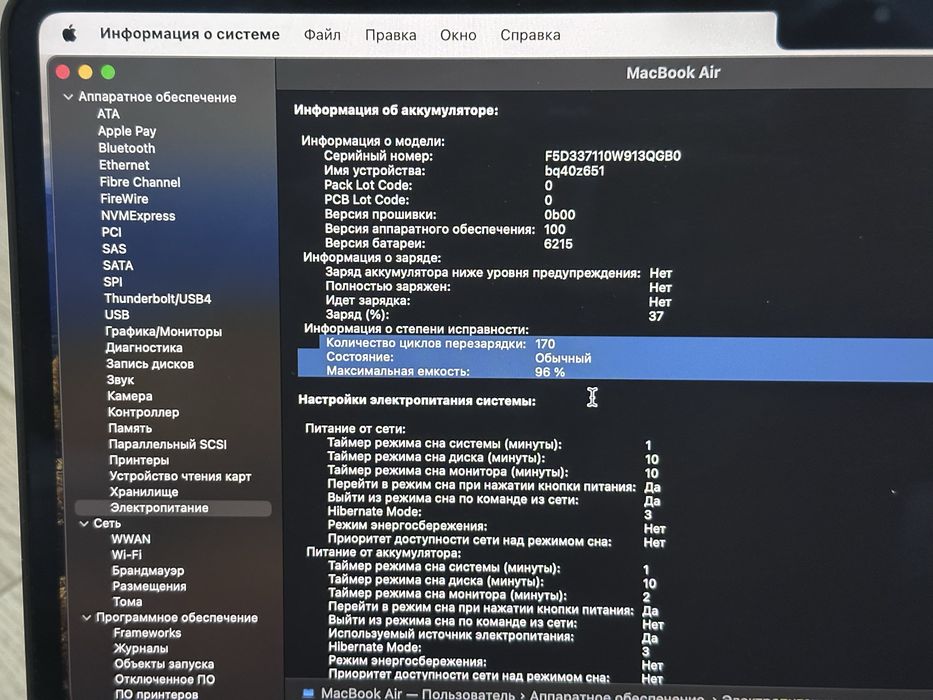Select SPI in the sidebar
The height and width of the screenshot is (700, 933).
[112, 282]
